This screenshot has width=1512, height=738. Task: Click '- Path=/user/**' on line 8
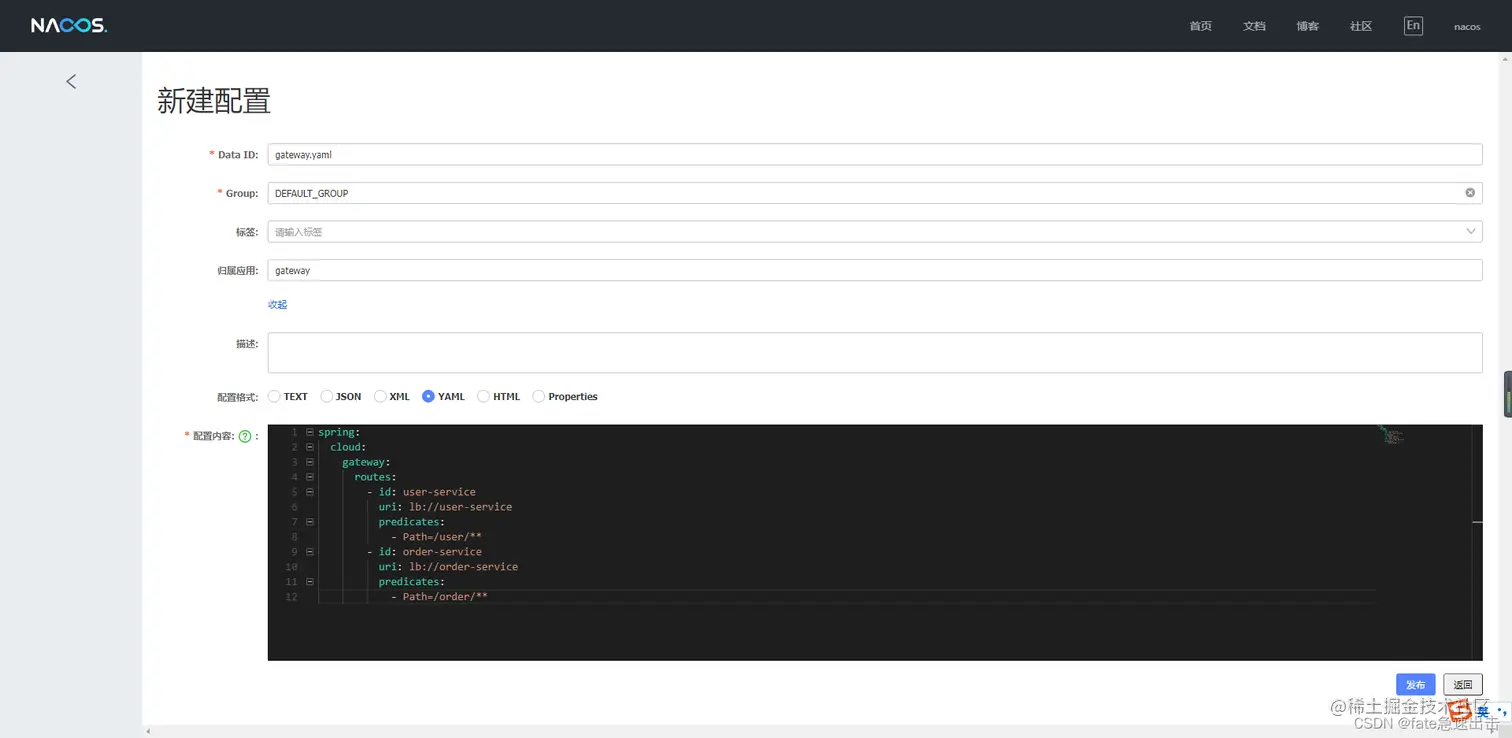coord(437,537)
